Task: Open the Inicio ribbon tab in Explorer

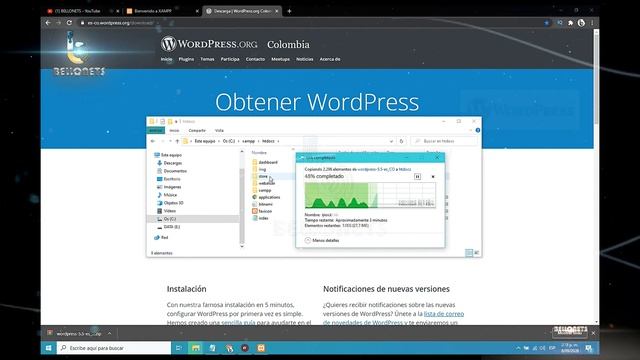Action: pyautogui.click(x=174, y=131)
